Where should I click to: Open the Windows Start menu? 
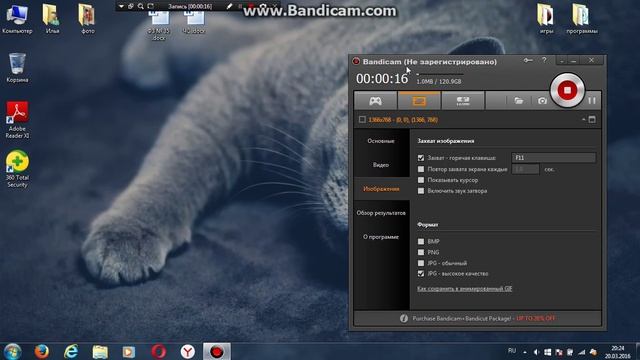[12, 351]
